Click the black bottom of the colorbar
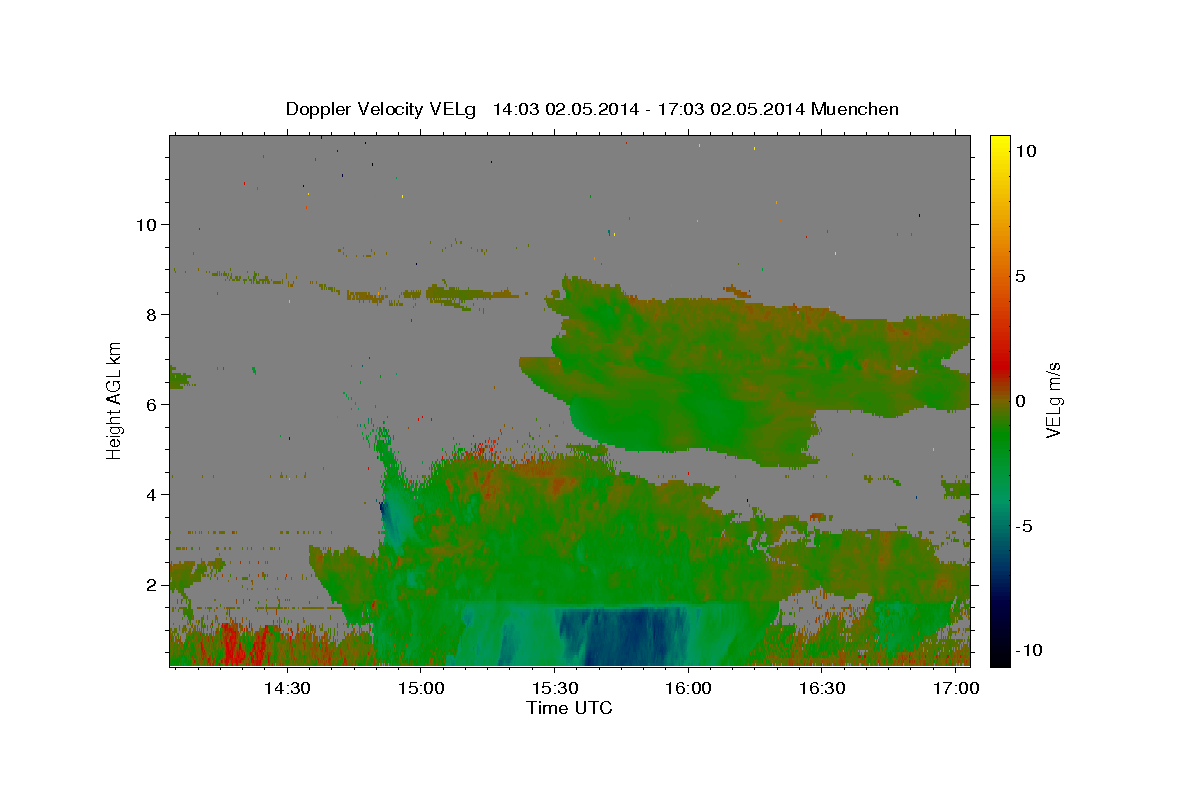The width and height of the screenshot is (1200, 800). [1000, 655]
